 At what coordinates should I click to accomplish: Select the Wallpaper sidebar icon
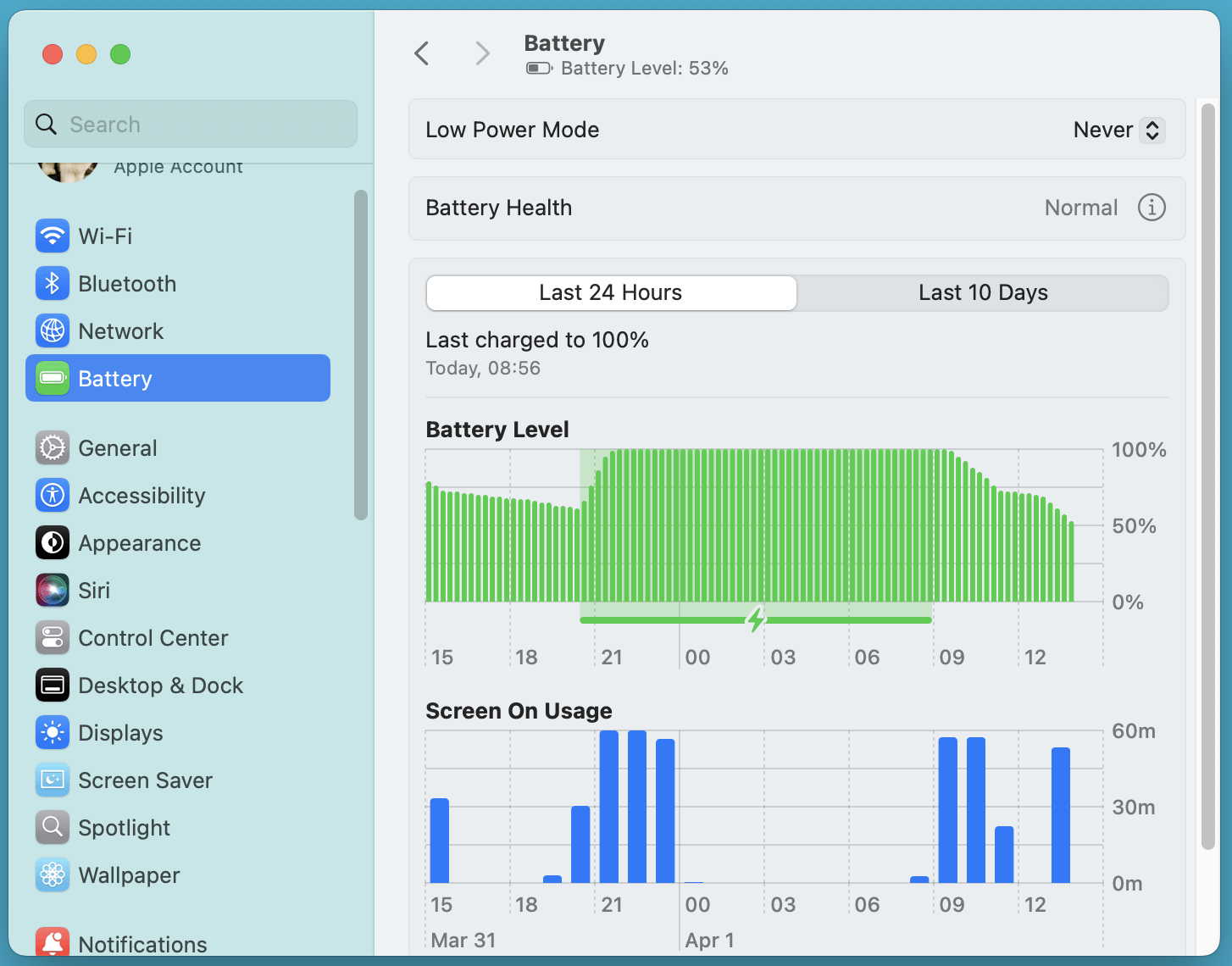click(x=53, y=874)
